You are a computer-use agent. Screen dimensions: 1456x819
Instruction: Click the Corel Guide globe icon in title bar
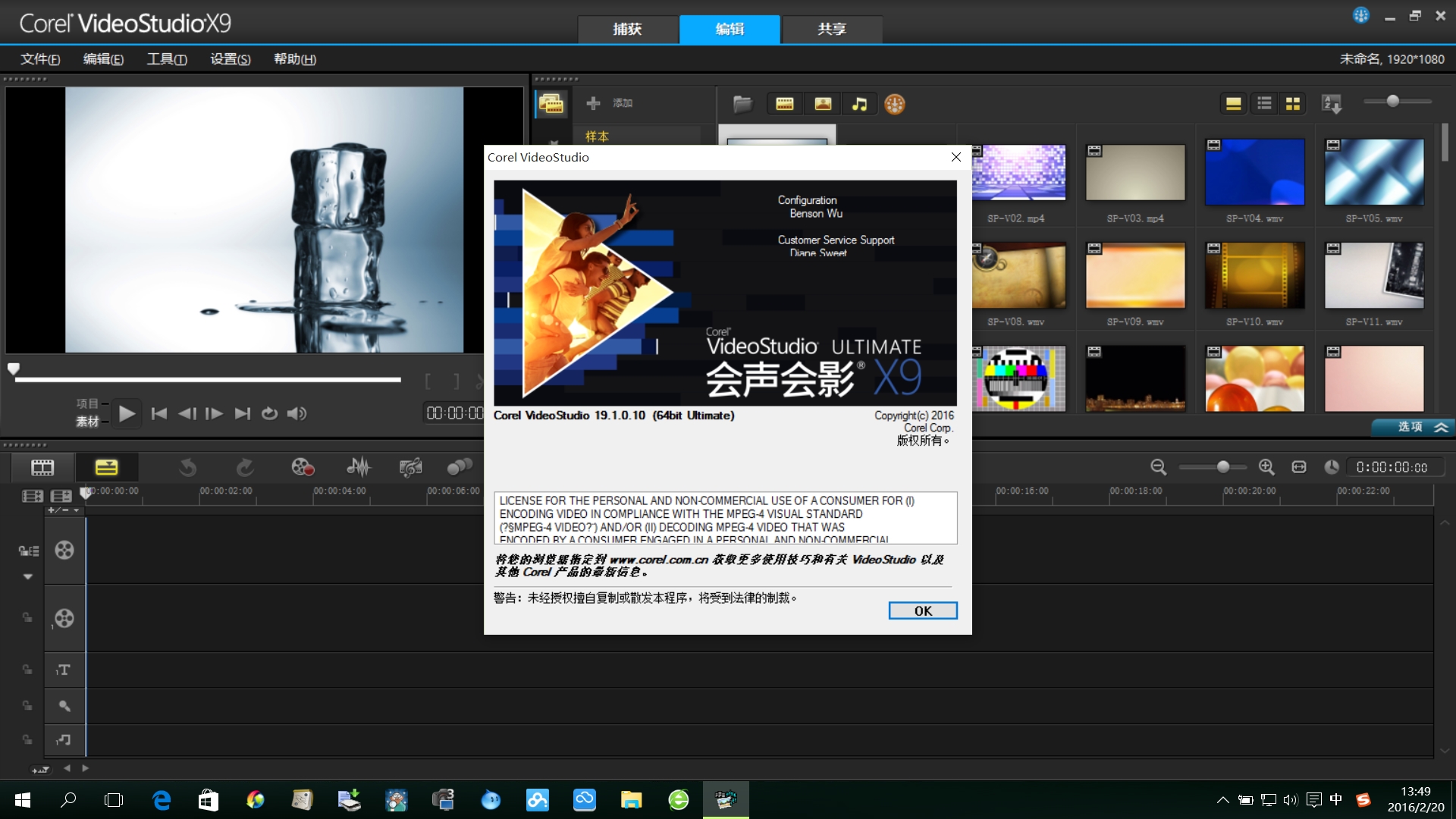1361,15
